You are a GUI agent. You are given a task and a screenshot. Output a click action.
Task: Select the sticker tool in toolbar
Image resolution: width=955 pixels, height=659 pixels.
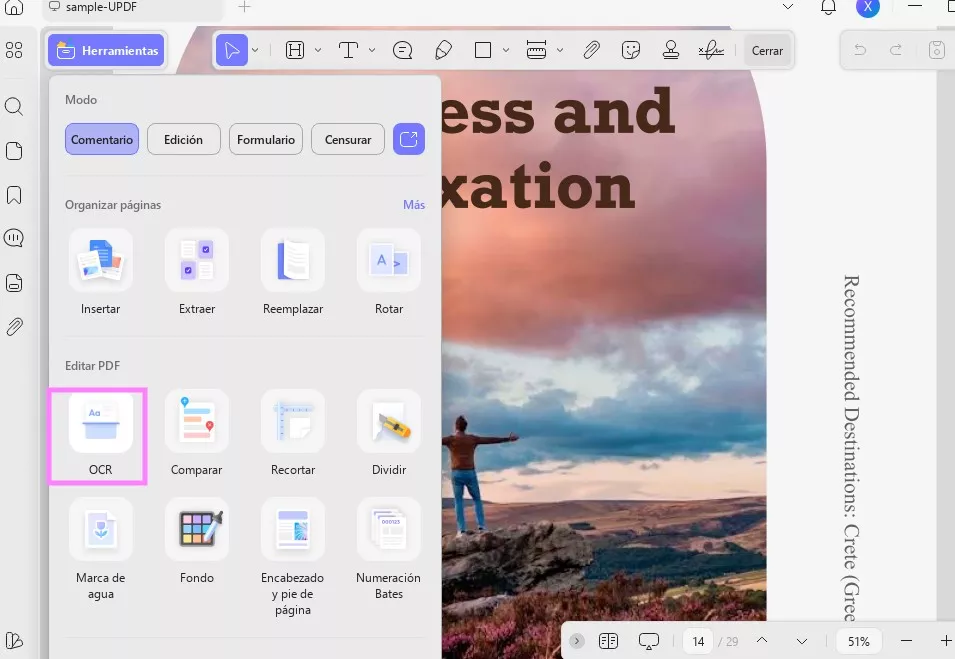(x=630, y=50)
